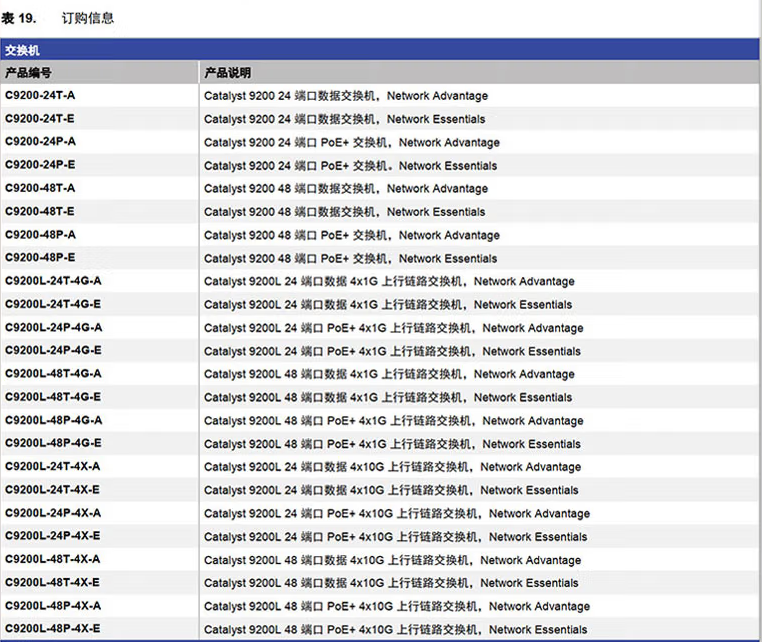Click the description in the C9200L-48T-4X-E row
Viewport: 762px width, 642px height.
click(x=391, y=583)
